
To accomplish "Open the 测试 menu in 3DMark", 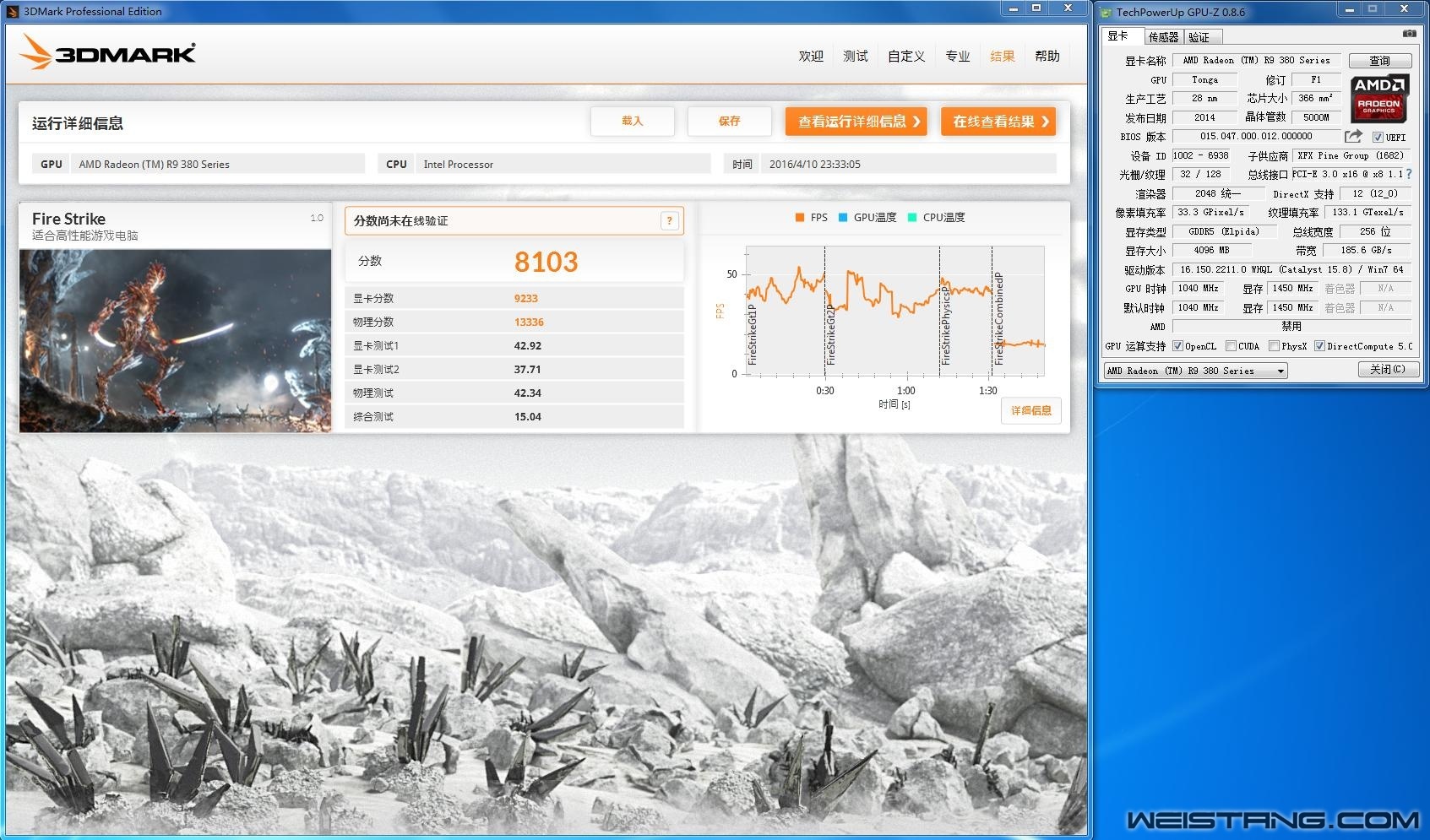I will [x=856, y=56].
